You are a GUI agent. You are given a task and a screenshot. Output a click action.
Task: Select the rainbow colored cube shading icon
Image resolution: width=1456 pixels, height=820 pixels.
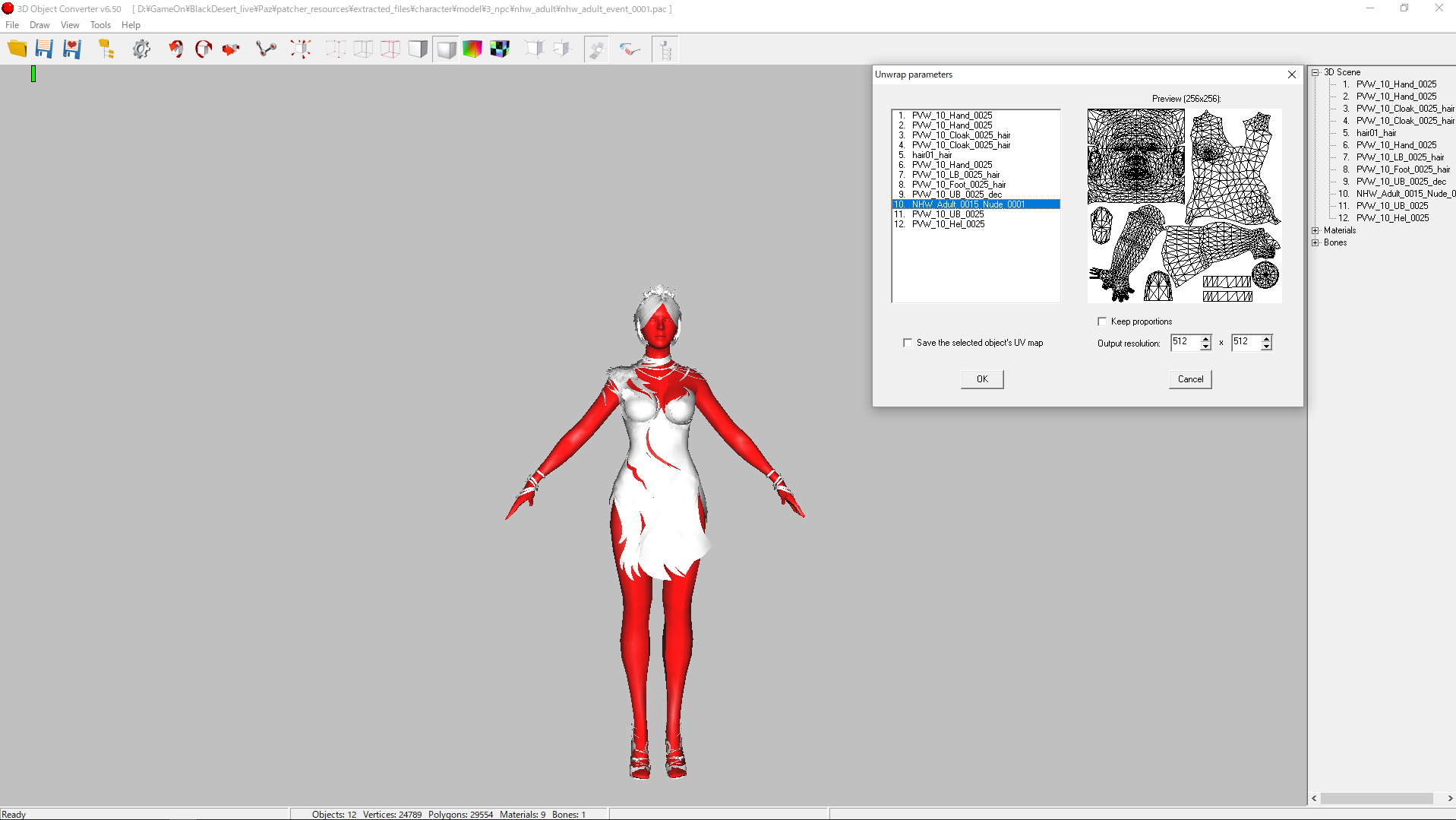[x=472, y=49]
